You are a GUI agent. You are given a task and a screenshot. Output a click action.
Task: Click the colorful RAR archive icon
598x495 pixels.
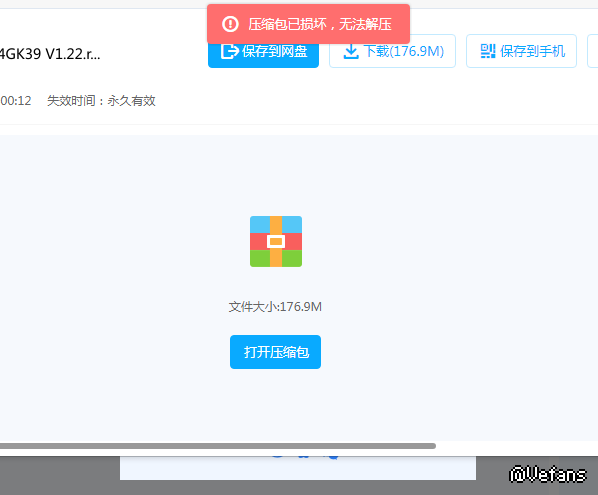(276, 241)
